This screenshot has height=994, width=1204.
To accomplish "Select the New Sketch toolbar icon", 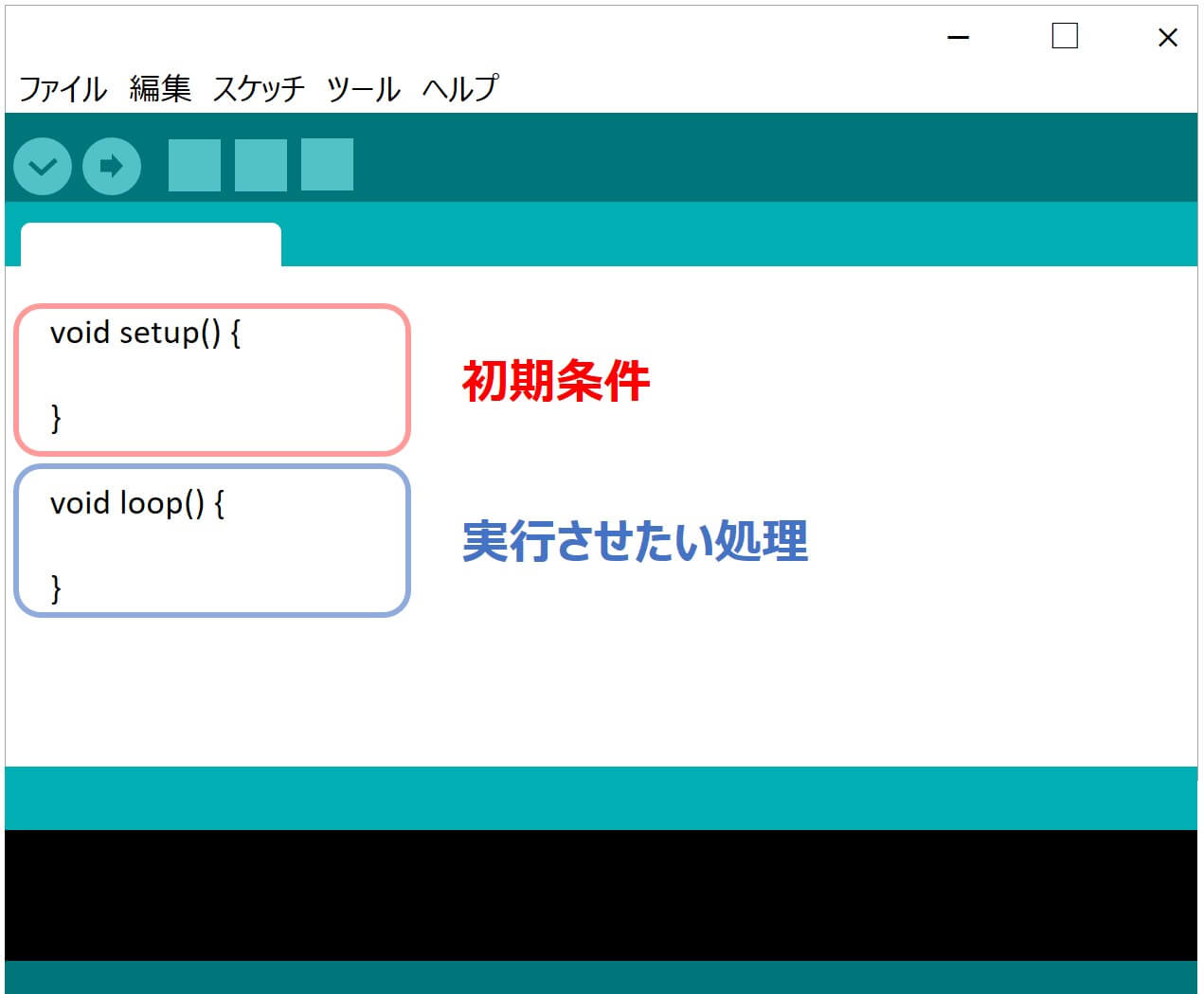I will (193, 166).
